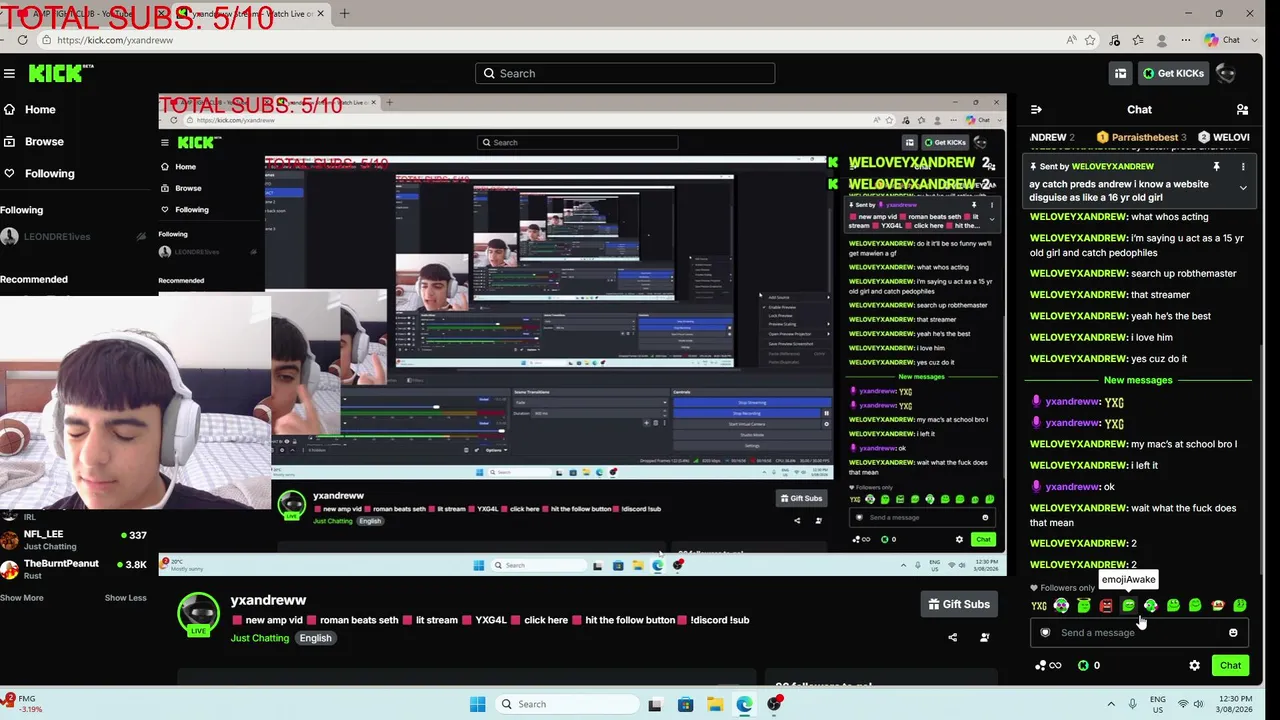The image size is (1280, 720).
Task: Open chat settings gear
Action: click(1194, 666)
